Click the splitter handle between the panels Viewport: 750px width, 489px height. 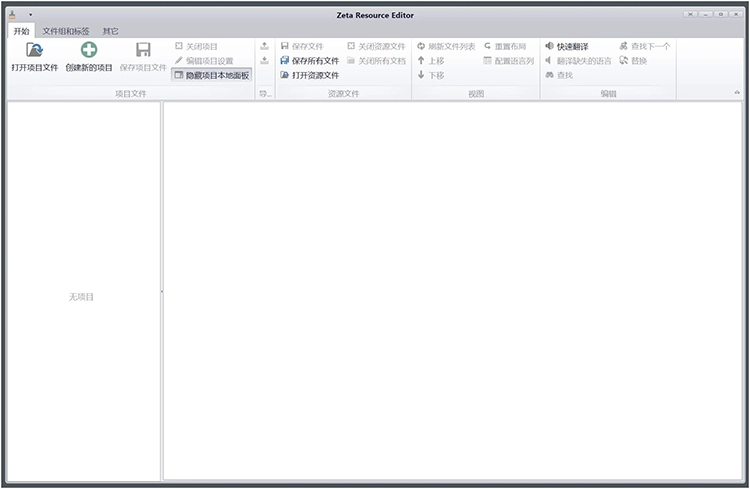162,291
